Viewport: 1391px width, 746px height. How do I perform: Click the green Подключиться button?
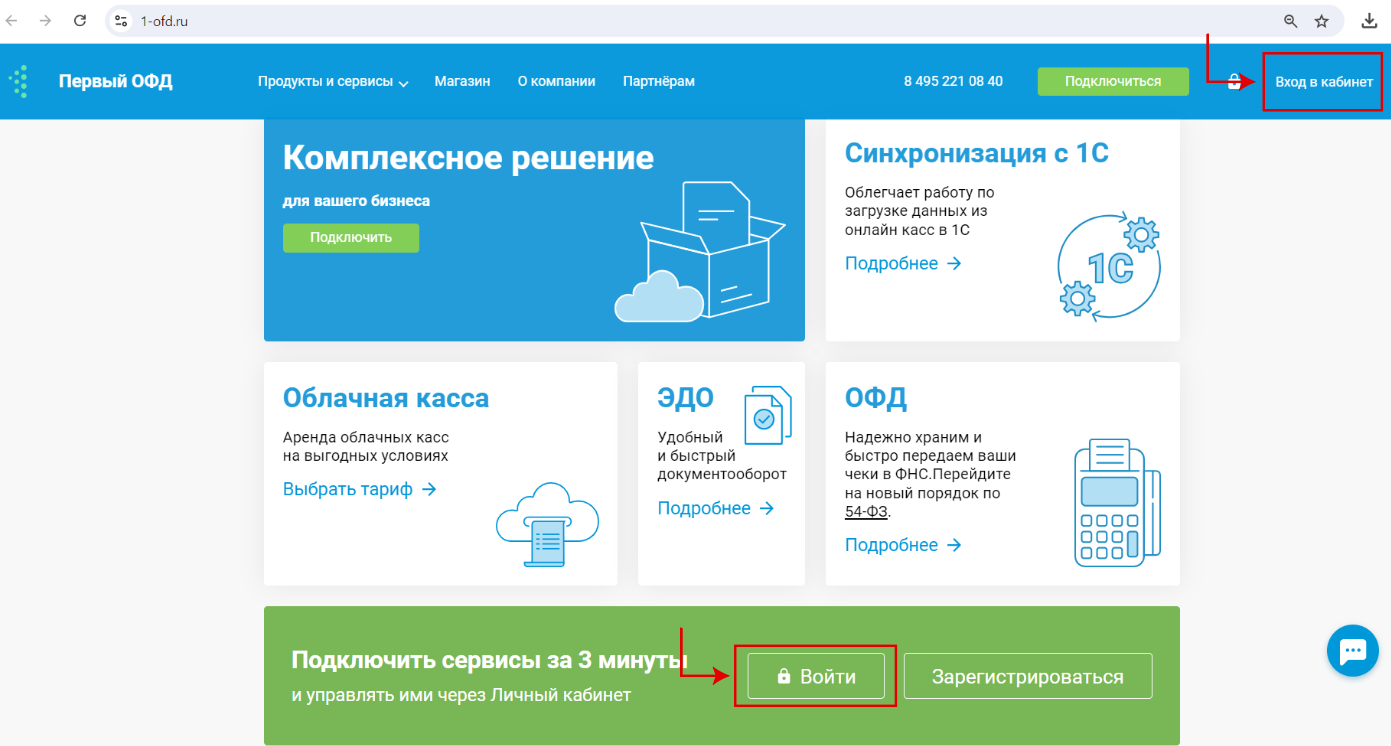click(1113, 81)
